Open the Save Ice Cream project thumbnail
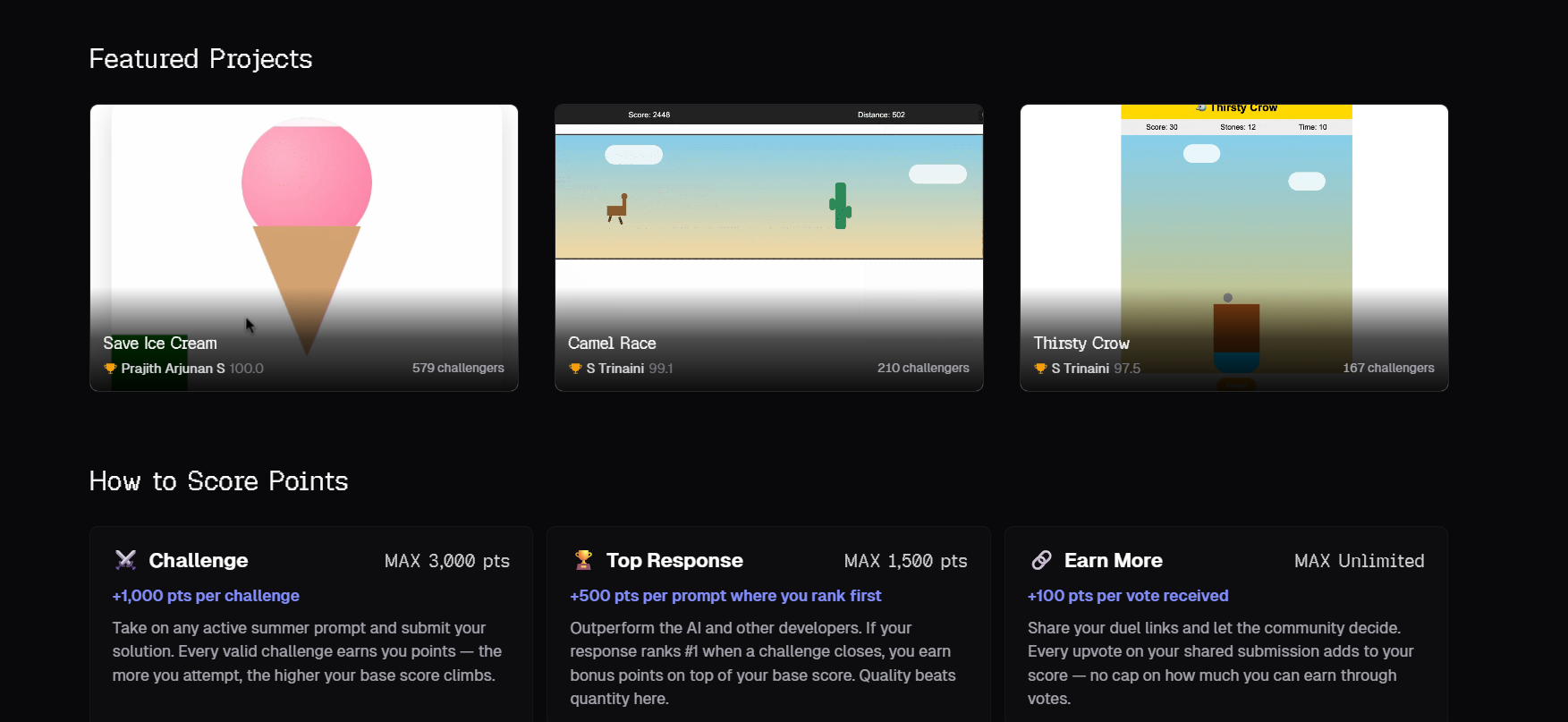This screenshot has height=722, width=1568. 304,248
